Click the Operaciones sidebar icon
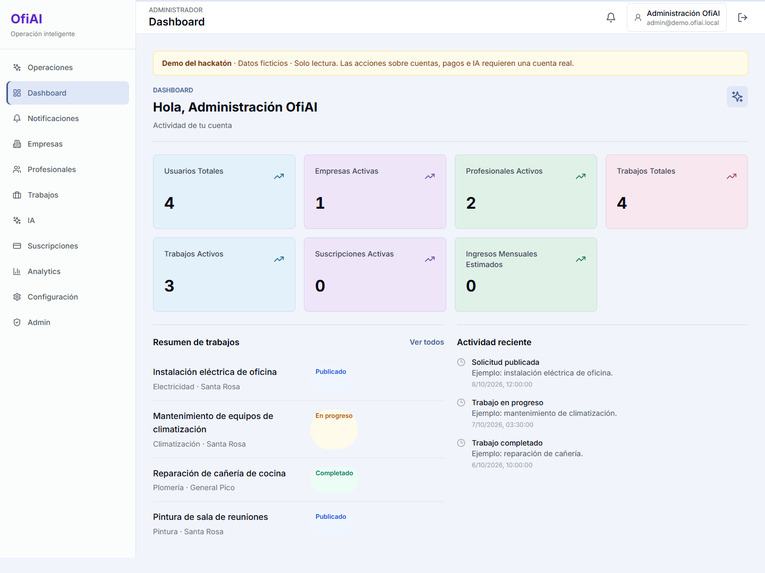The image size is (765, 573). point(17,67)
